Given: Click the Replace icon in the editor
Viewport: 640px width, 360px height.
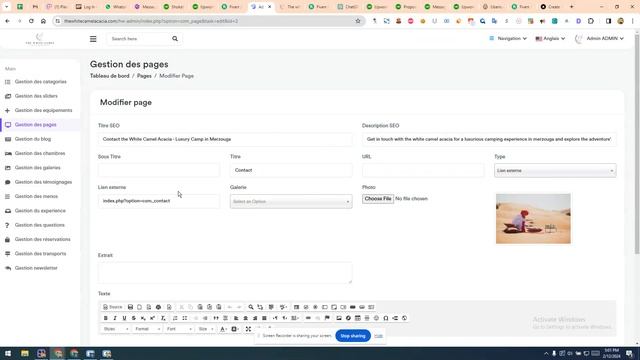Looking at the screenshot, I should tap(260, 307).
